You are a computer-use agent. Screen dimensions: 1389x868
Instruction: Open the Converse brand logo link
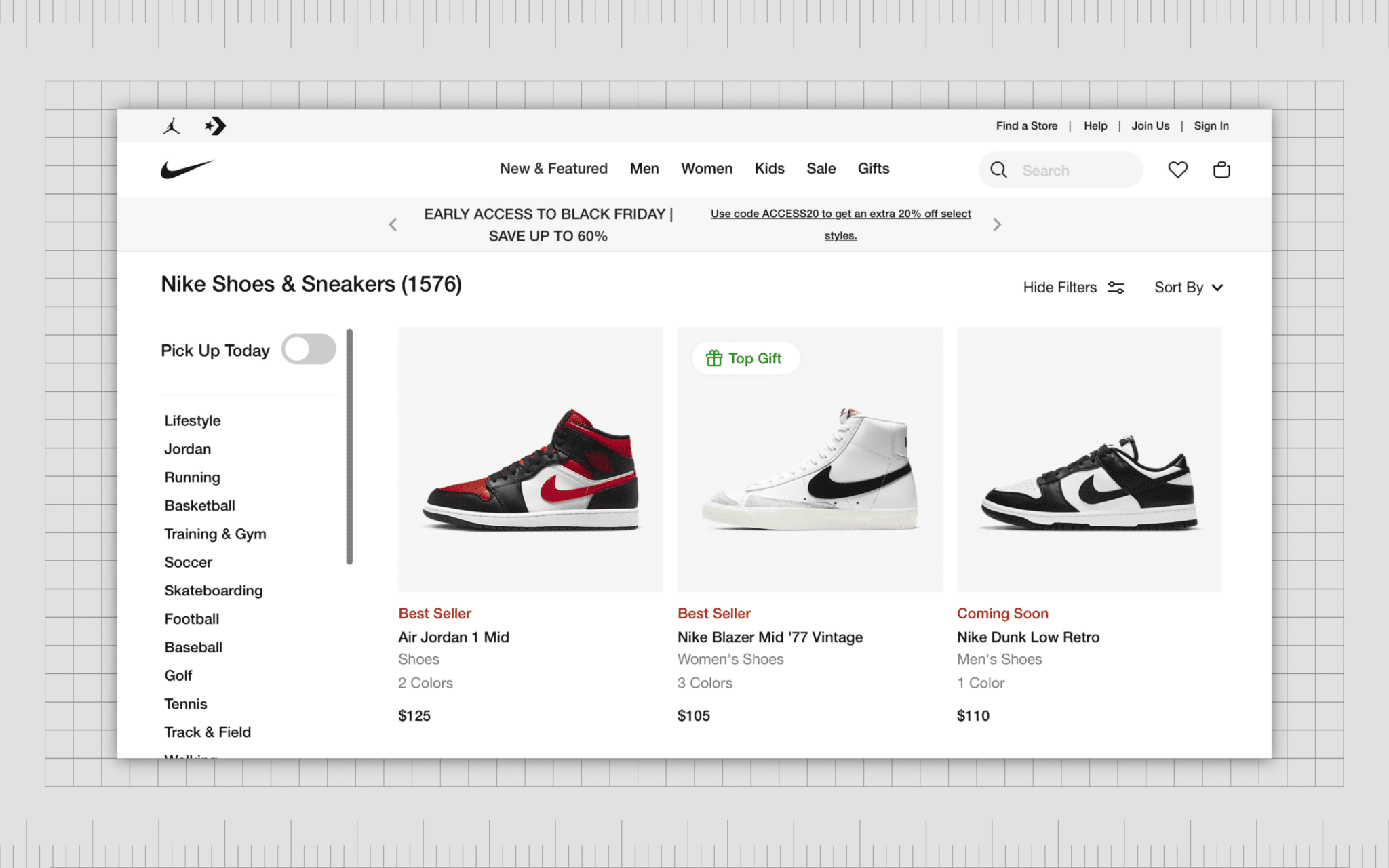tap(216, 126)
